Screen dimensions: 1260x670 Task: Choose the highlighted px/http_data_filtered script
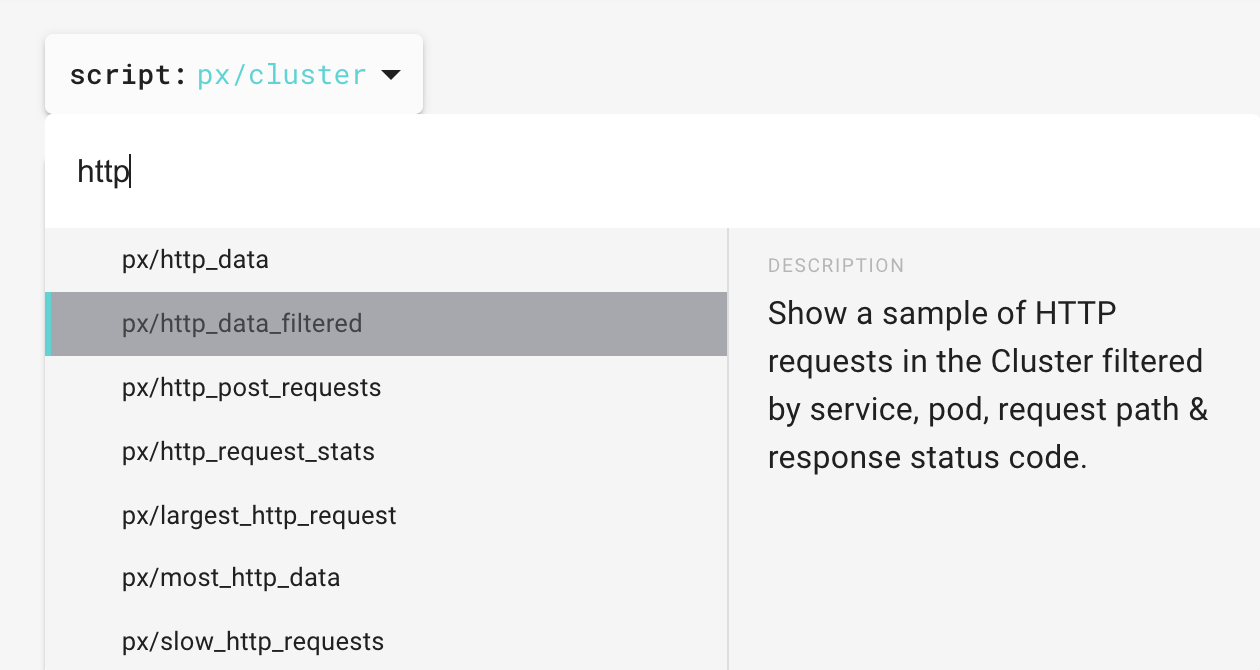[x=242, y=324]
